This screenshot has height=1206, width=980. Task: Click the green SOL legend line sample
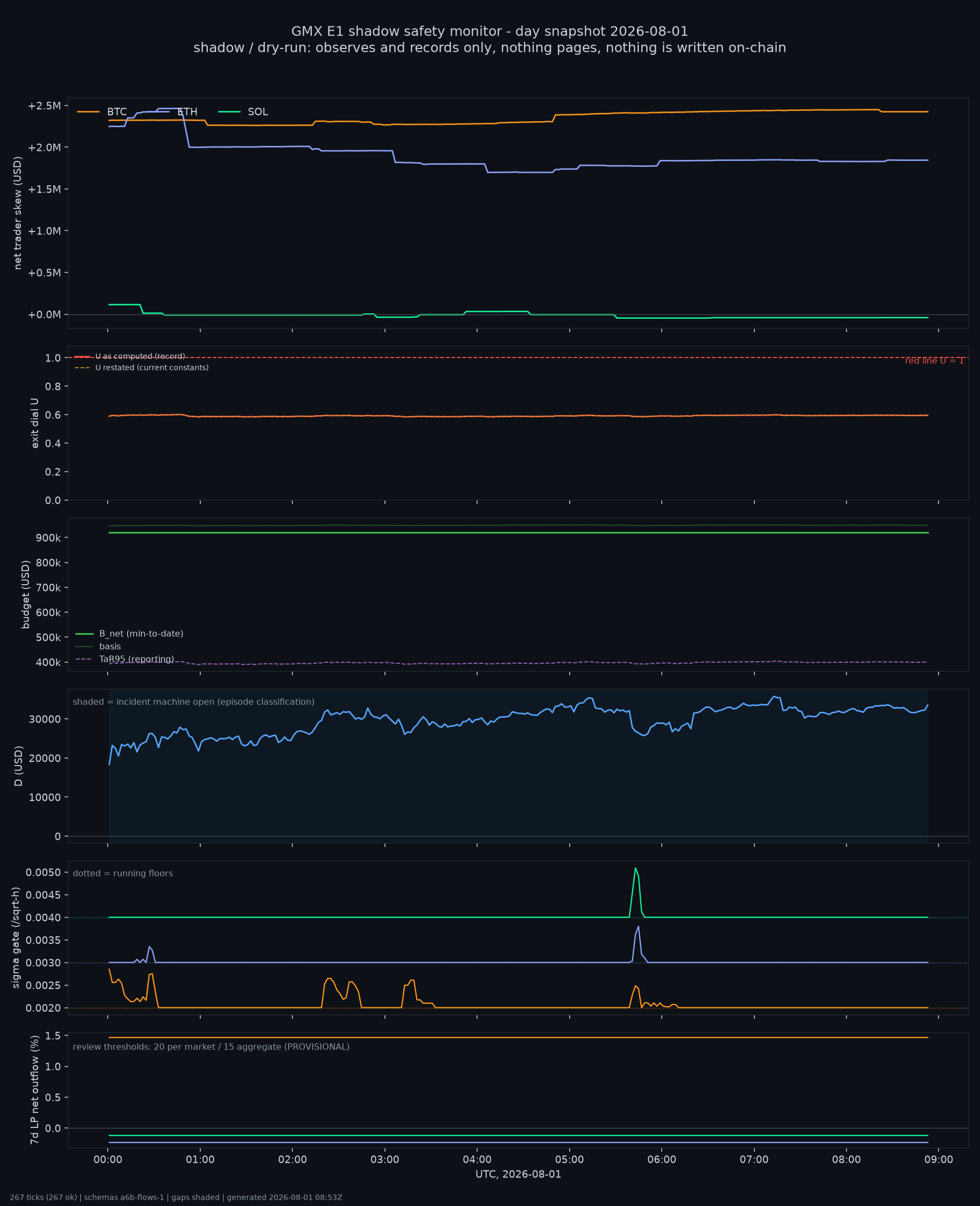pyautogui.click(x=229, y=112)
